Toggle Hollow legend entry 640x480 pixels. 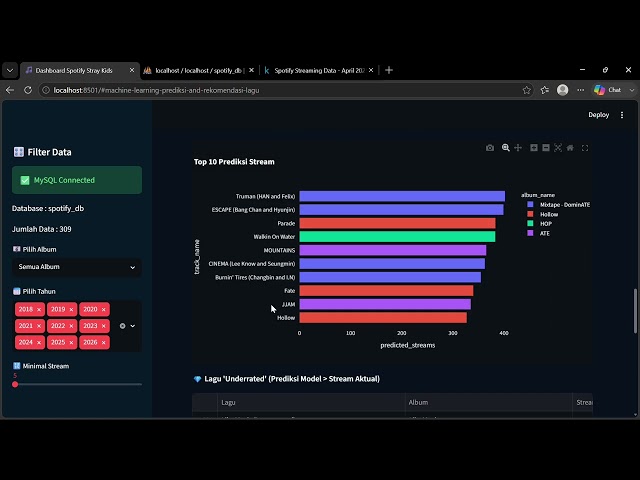pos(542,214)
